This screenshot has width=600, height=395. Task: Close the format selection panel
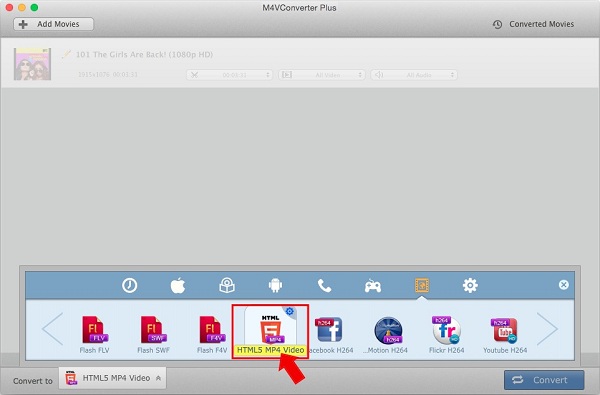pyautogui.click(x=564, y=285)
